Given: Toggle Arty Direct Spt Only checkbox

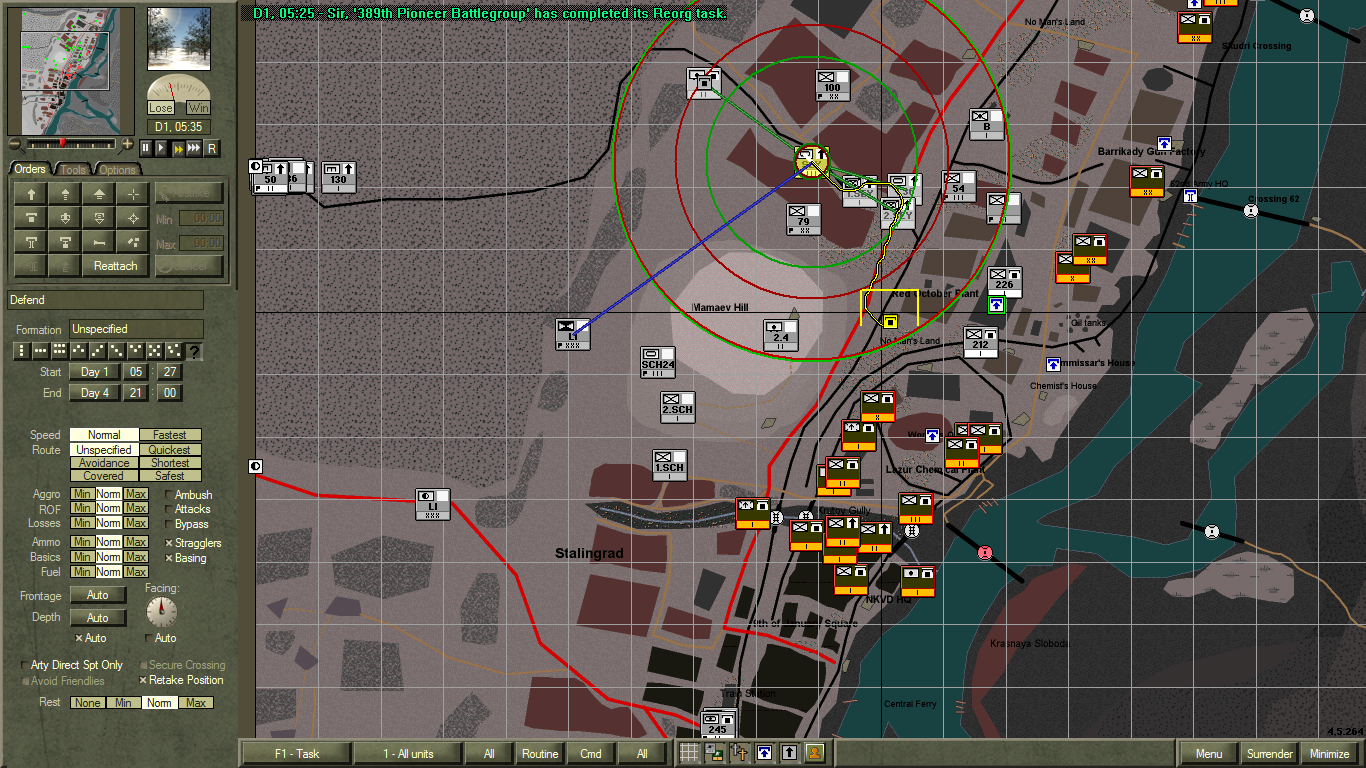Looking at the screenshot, I should pos(25,665).
